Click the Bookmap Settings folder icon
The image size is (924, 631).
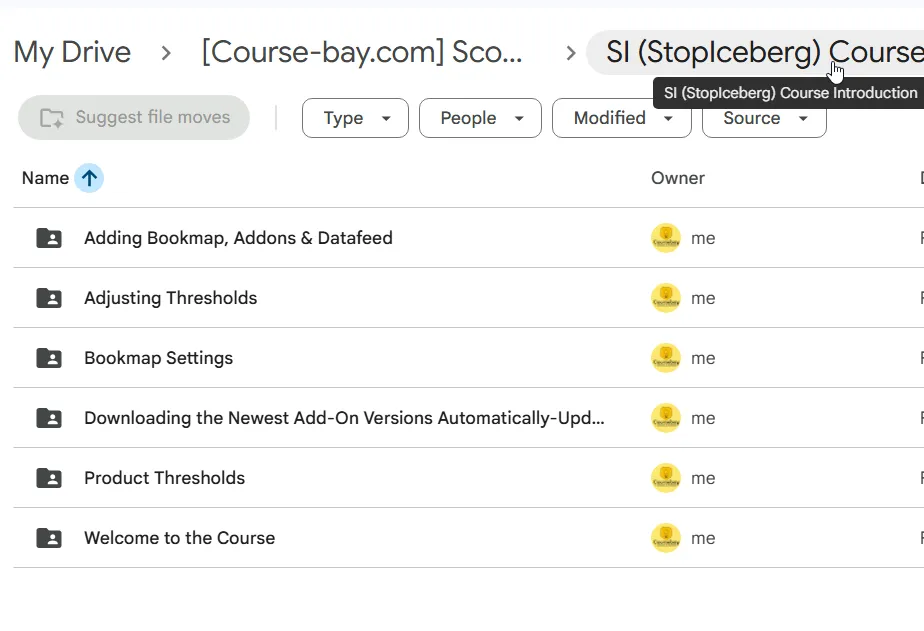[49, 358]
